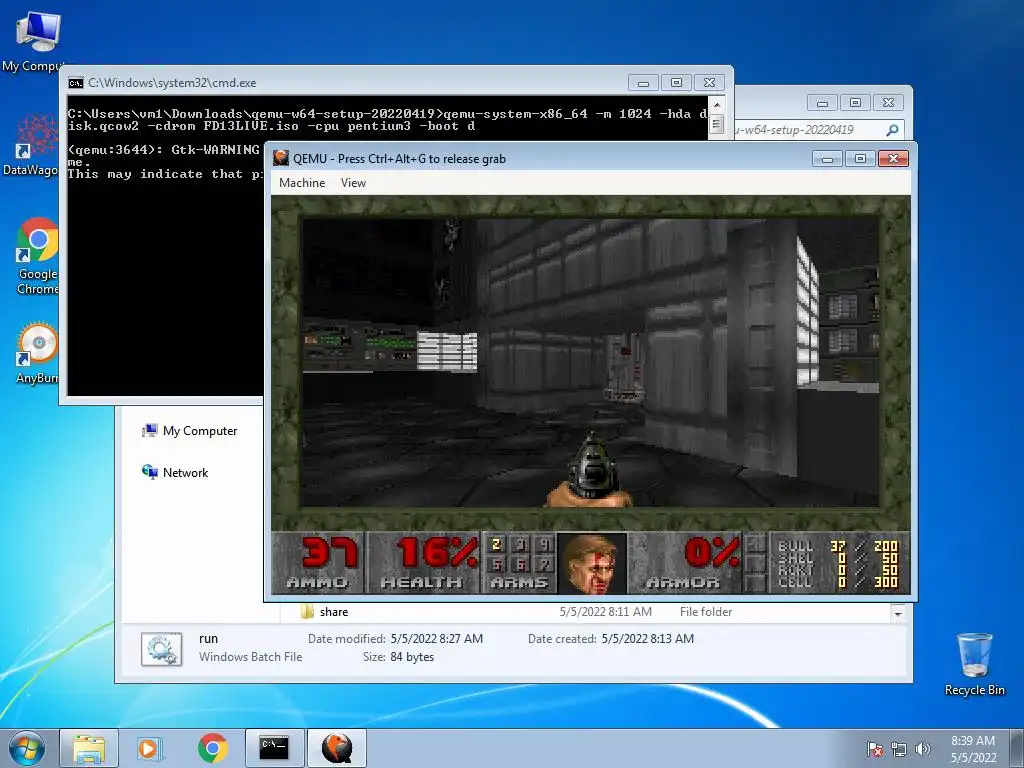Click the cmd window scroll up arrow
The image size is (1024, 768).
716,104
